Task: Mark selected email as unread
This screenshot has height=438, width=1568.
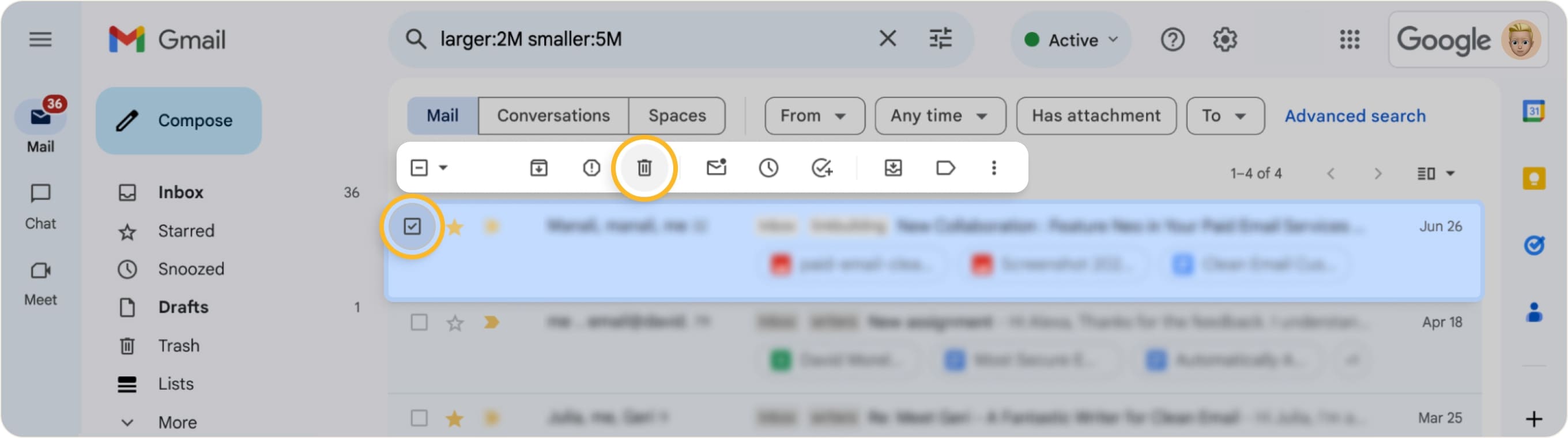Action: point(716,168)
